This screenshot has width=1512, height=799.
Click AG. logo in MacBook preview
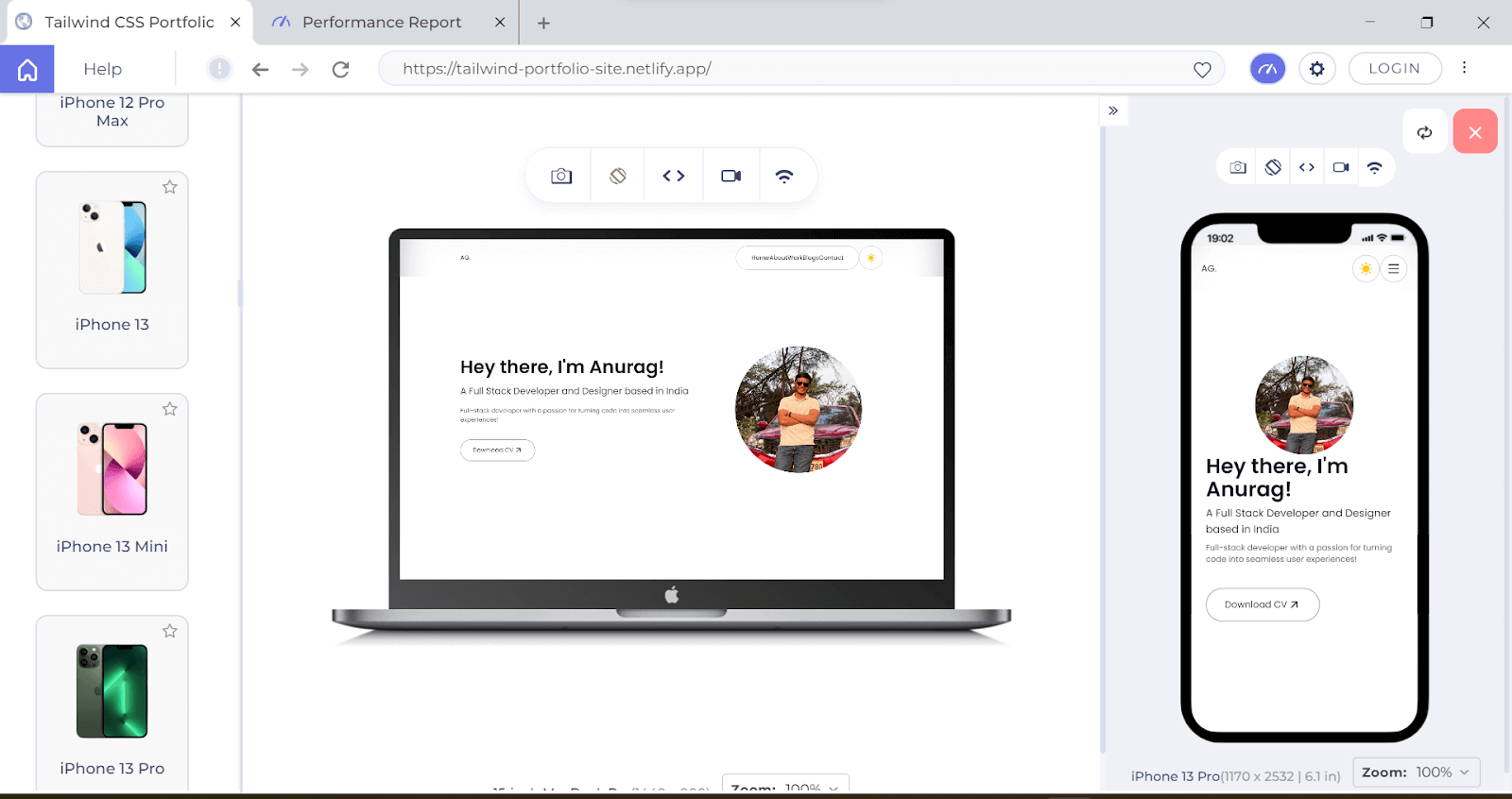tap(465, 258)
